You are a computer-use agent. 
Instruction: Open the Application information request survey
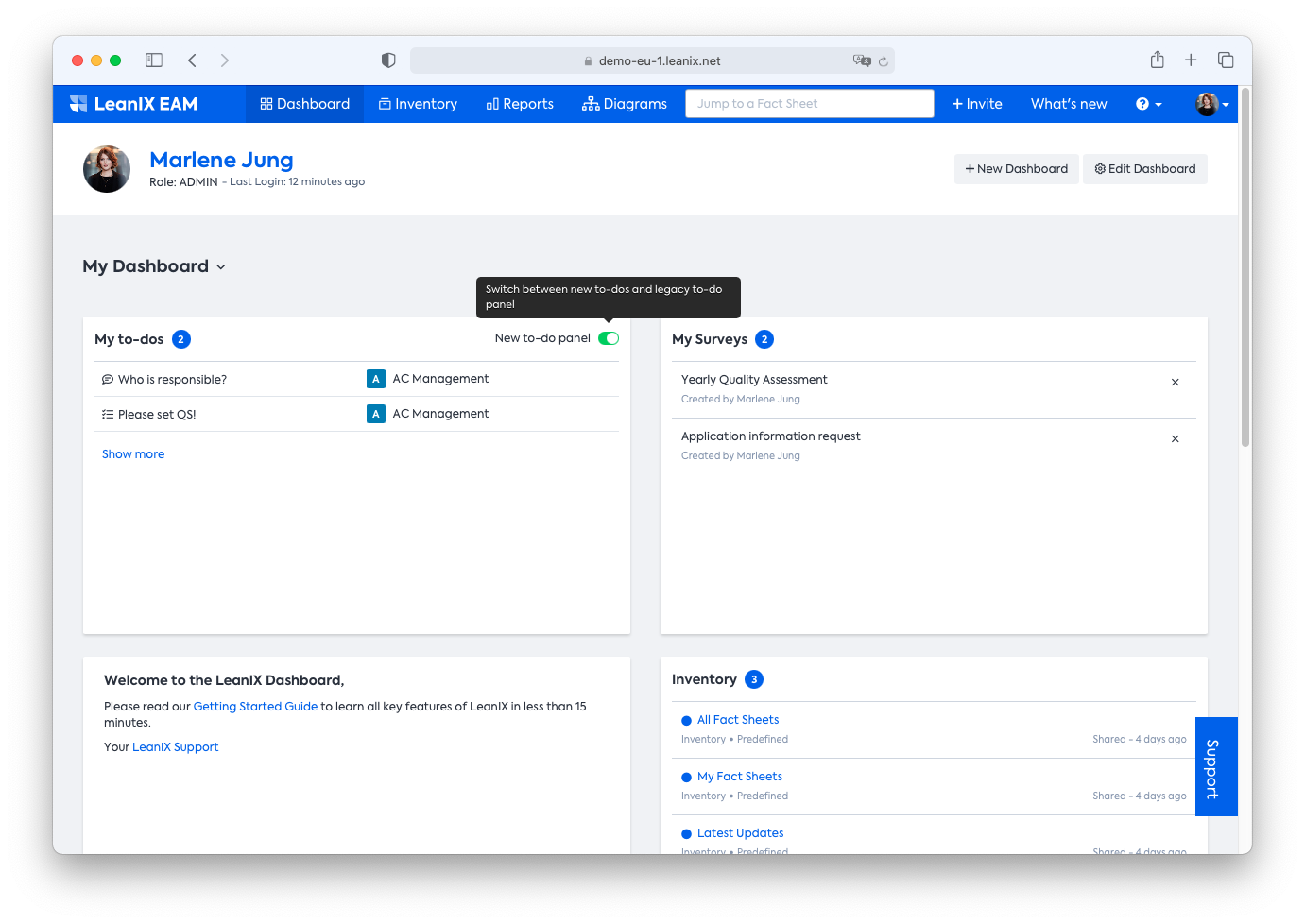pyautogui.click(x=771, y=436)
